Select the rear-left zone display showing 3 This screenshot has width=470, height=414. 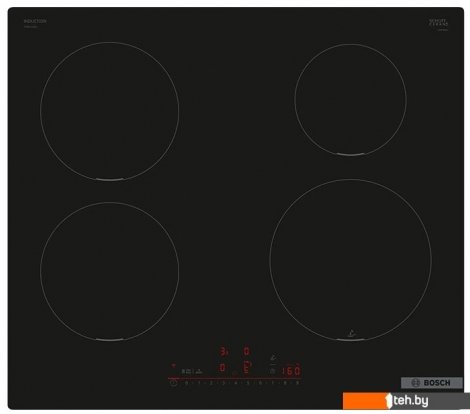(x=223, y=351)
